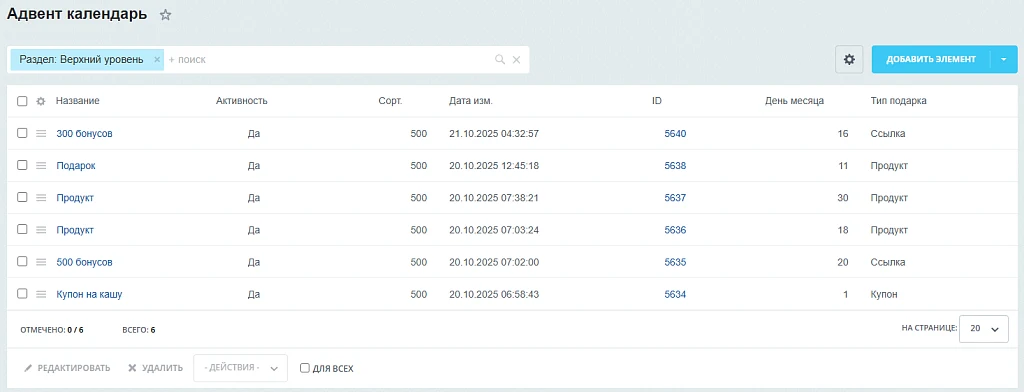Click the search magnifier icon
This screenshot has height=392, width=1024.
pyautogui.click(x=500, y=59)
